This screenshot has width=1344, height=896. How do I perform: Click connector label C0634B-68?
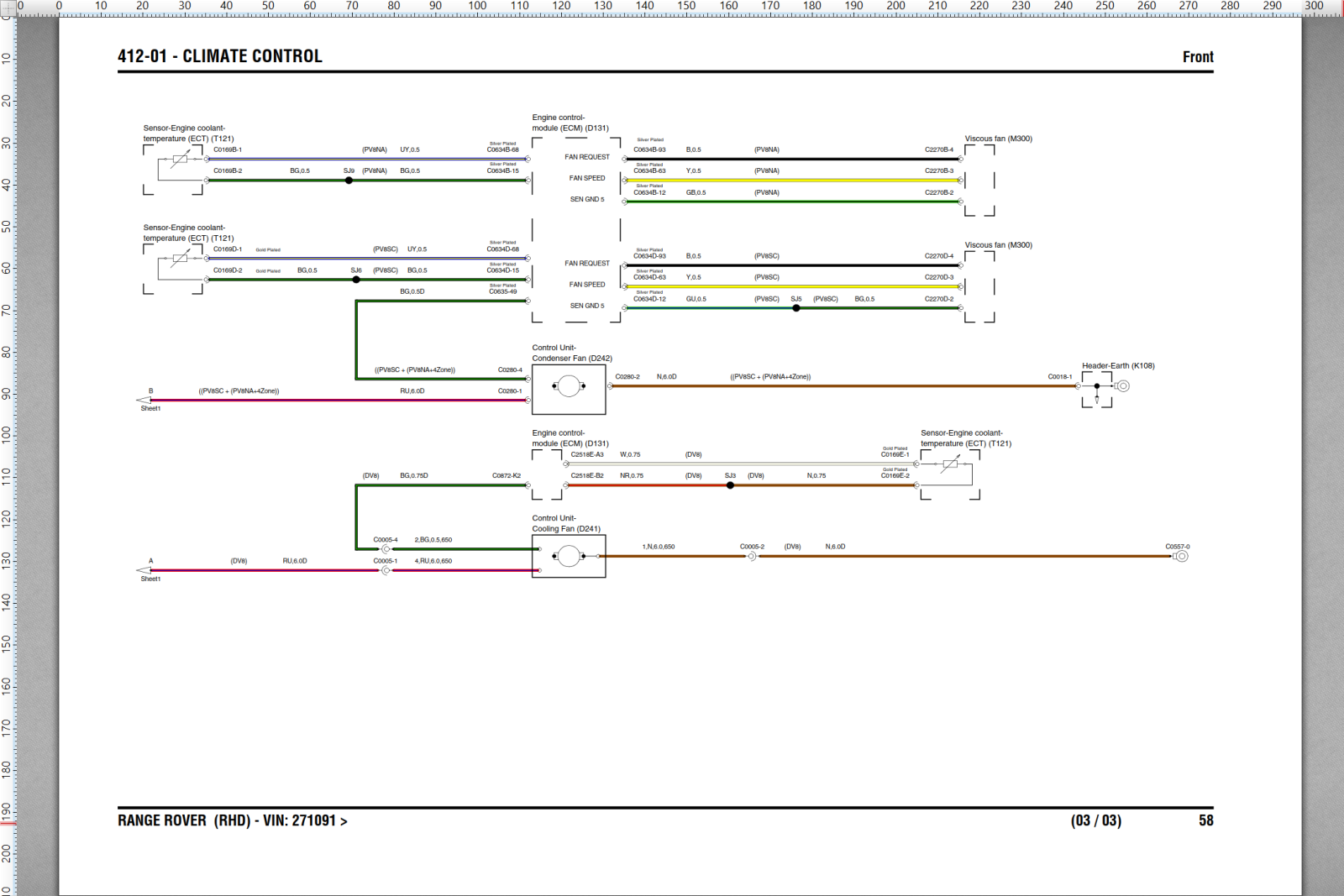[x=502, y=149]
